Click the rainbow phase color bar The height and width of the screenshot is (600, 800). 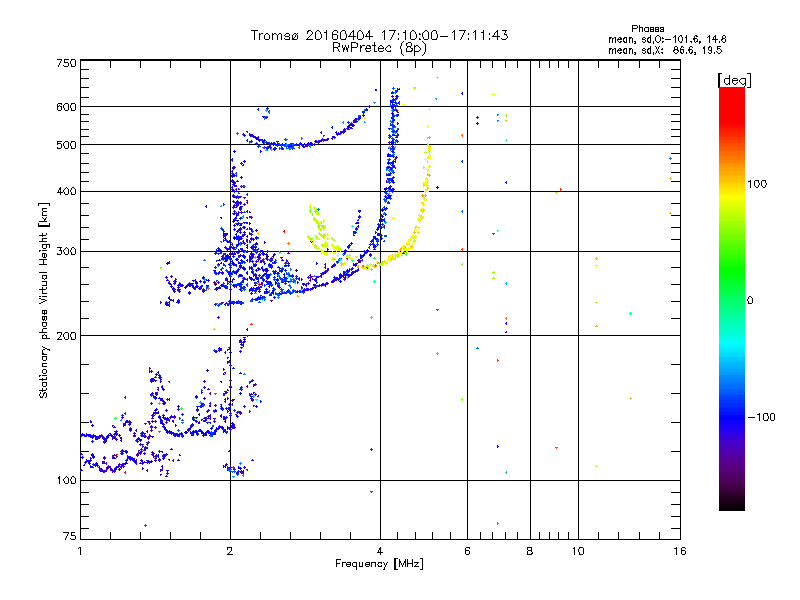tap(732, 299)
